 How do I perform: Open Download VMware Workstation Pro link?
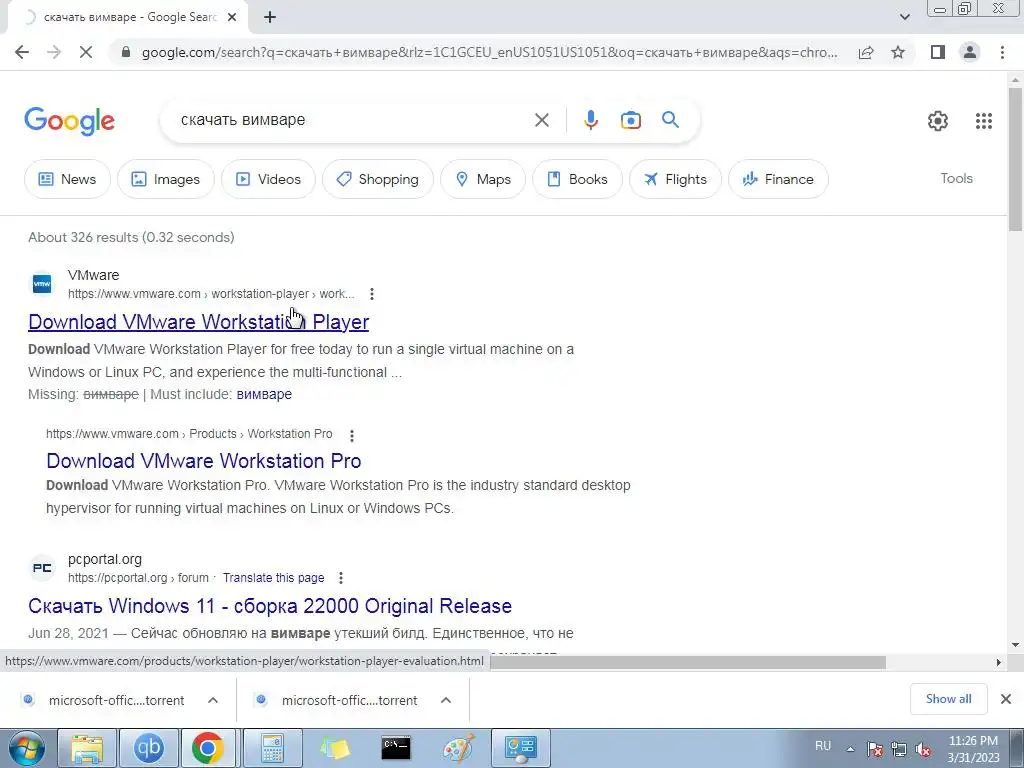pyautogui.click(x=204, y=461)
